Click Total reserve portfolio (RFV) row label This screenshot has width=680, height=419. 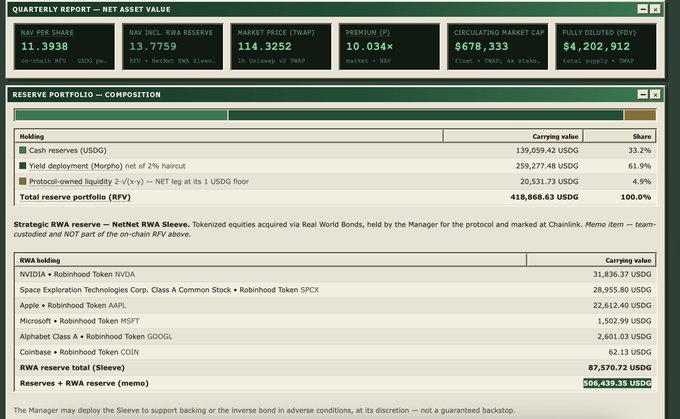coord(75,197)
